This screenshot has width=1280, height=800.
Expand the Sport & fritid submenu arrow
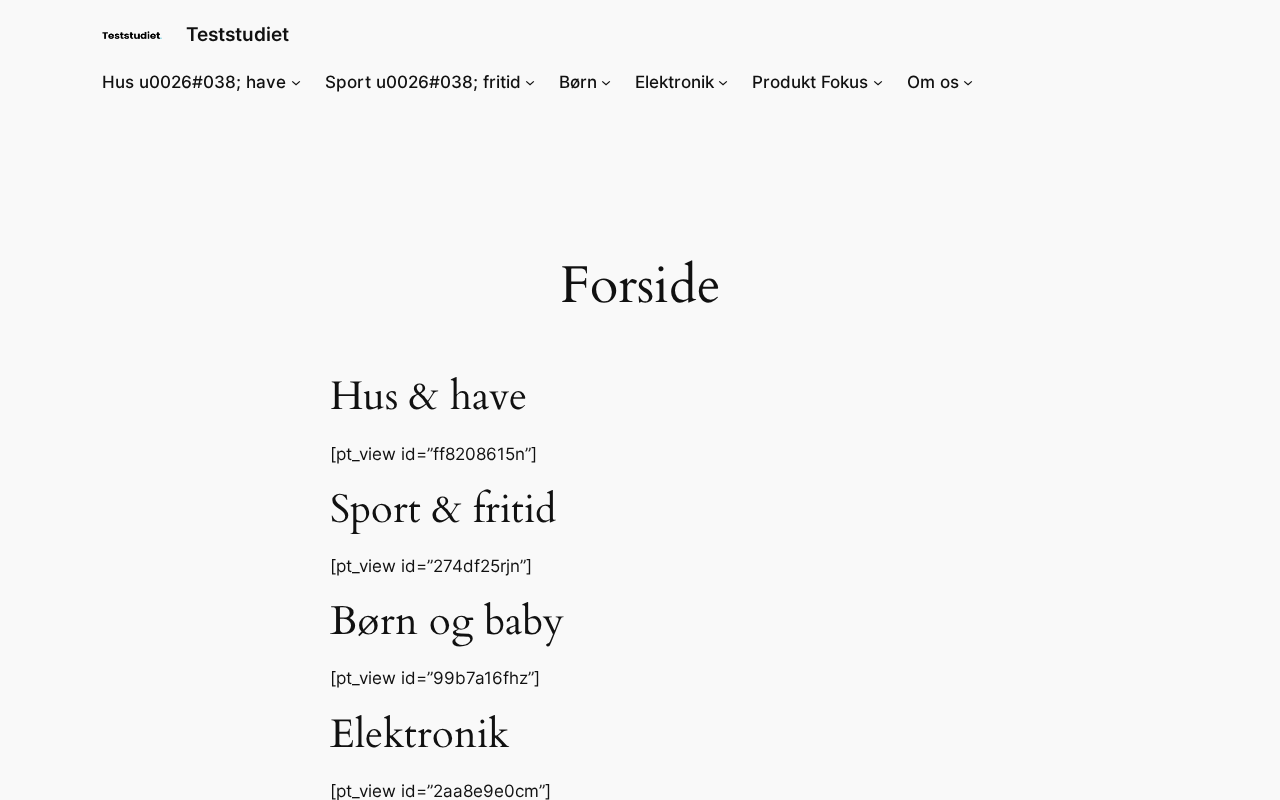point(530,83)
